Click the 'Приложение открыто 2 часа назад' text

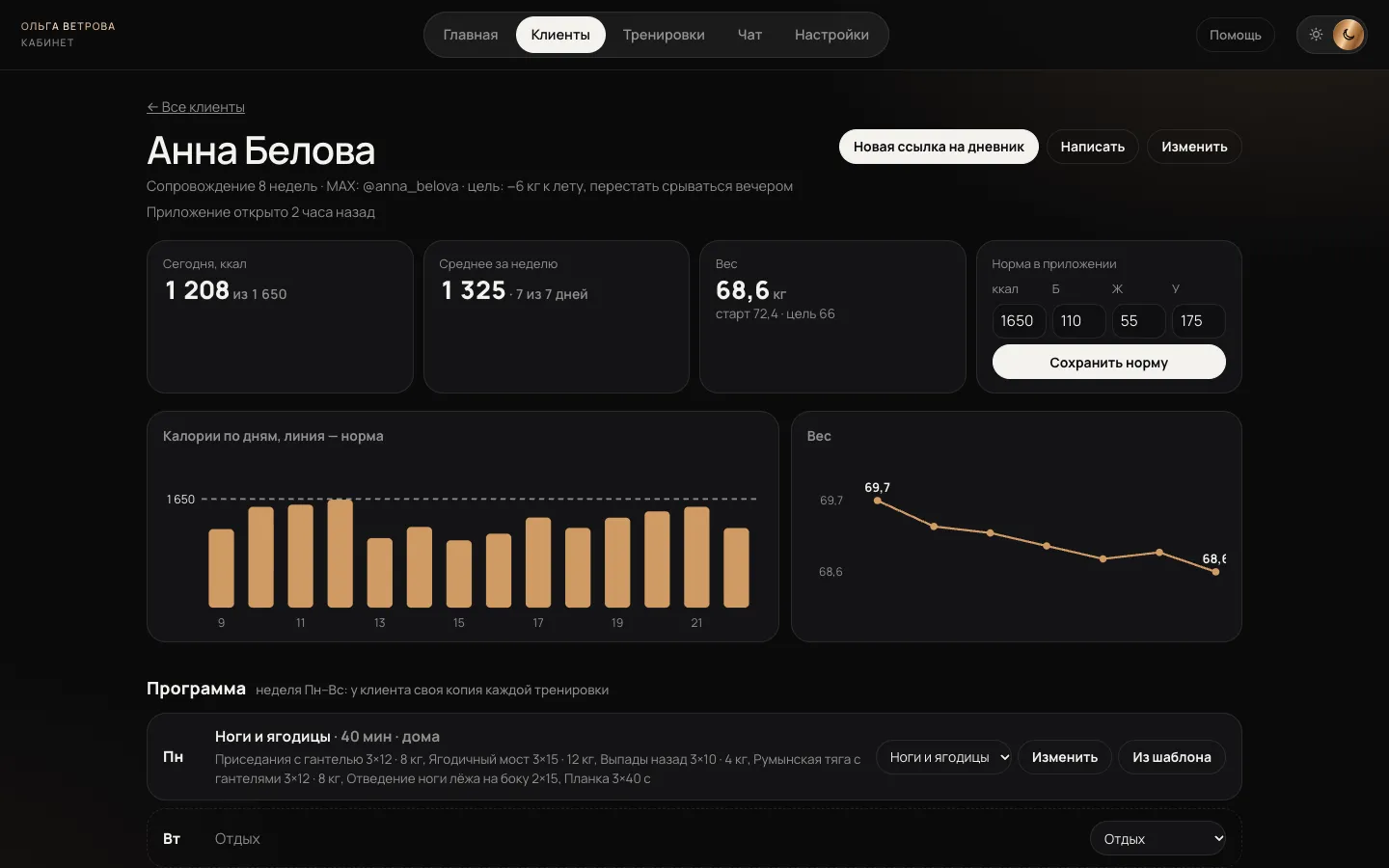coord(260,212)
